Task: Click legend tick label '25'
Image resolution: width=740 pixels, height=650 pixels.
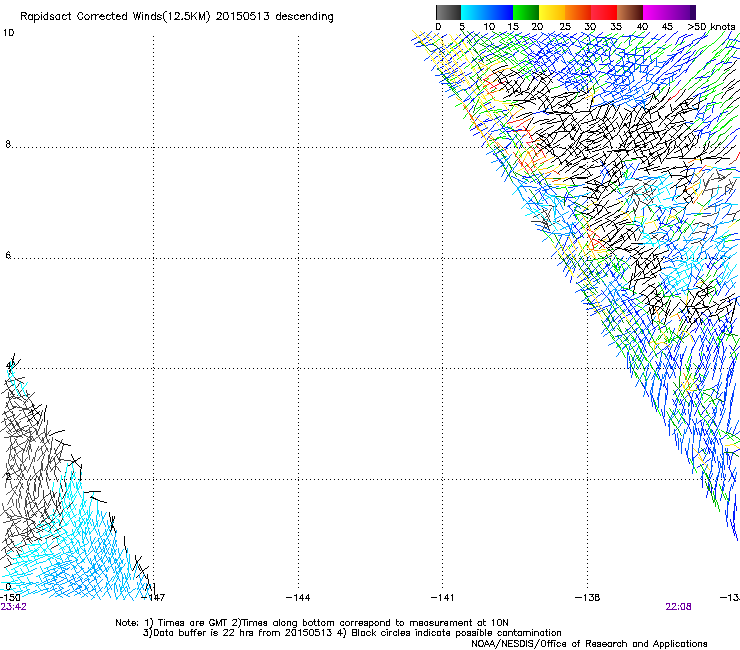Action: pos(565,26)
